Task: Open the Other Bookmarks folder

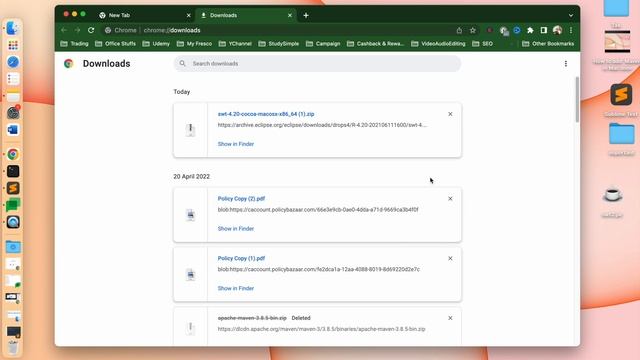Action: 548,44
